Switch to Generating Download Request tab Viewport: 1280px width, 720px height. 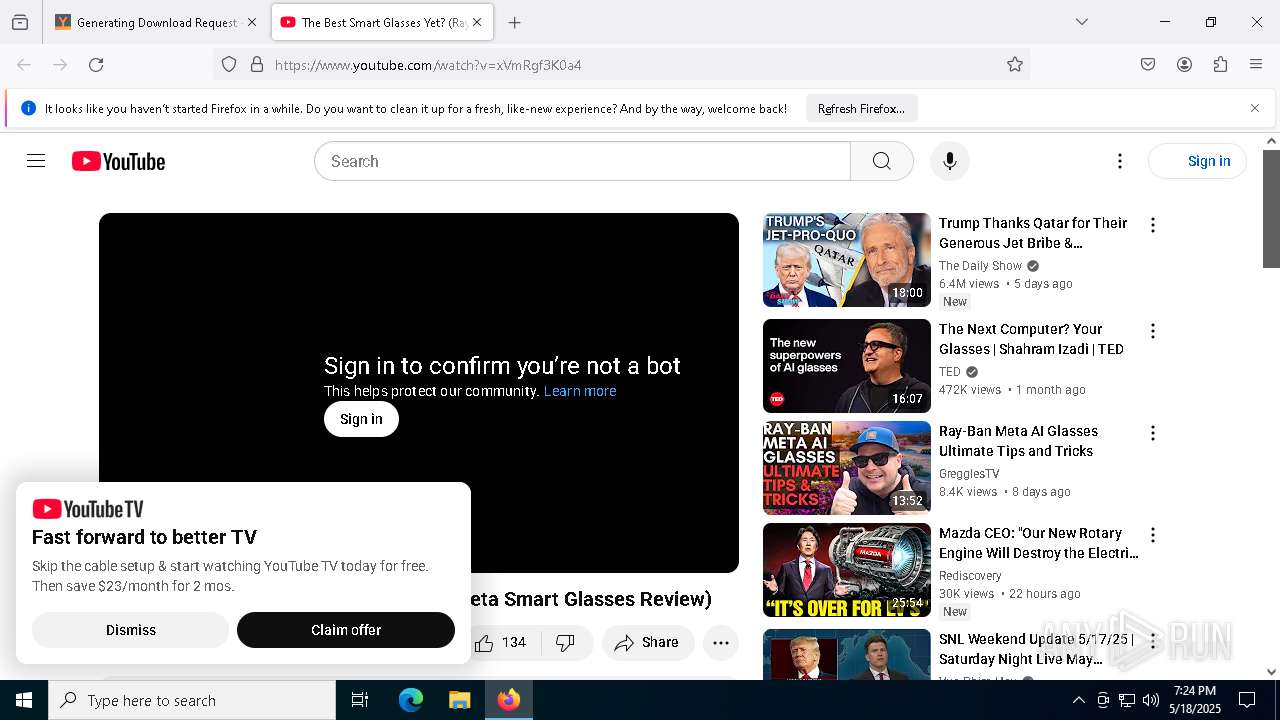coord(156,22)
